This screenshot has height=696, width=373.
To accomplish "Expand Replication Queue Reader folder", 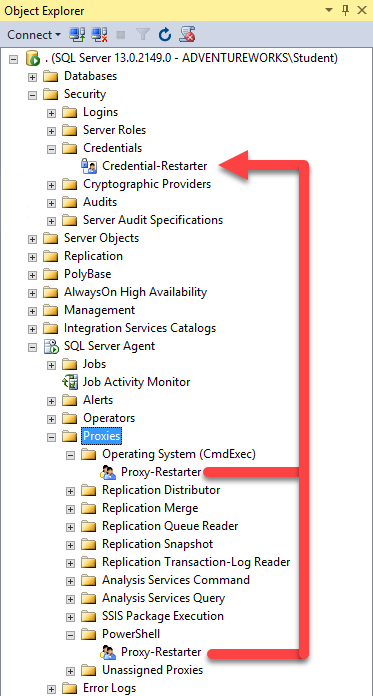I will tap(70, 526).
